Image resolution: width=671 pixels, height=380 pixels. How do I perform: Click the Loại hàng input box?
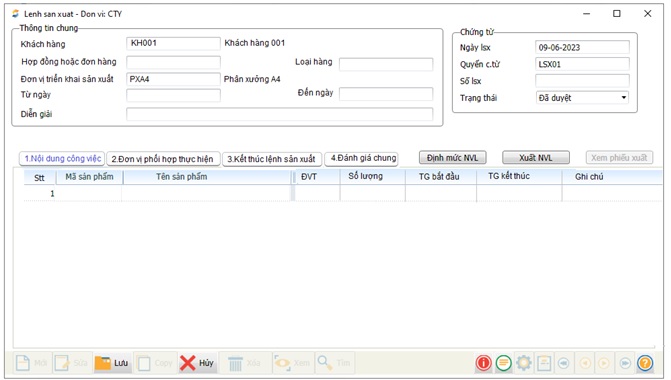(386, 64)
